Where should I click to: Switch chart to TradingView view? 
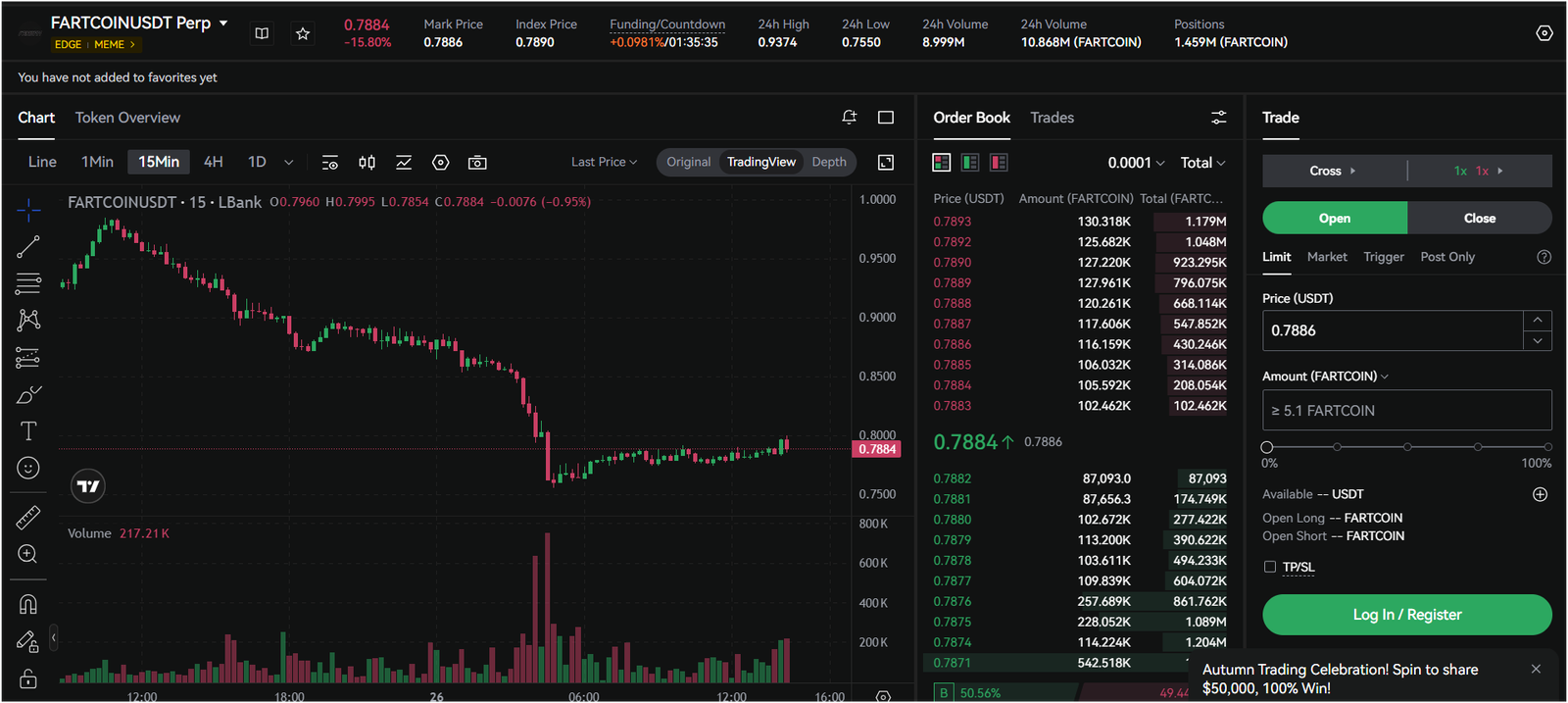[x=761, y=162]
